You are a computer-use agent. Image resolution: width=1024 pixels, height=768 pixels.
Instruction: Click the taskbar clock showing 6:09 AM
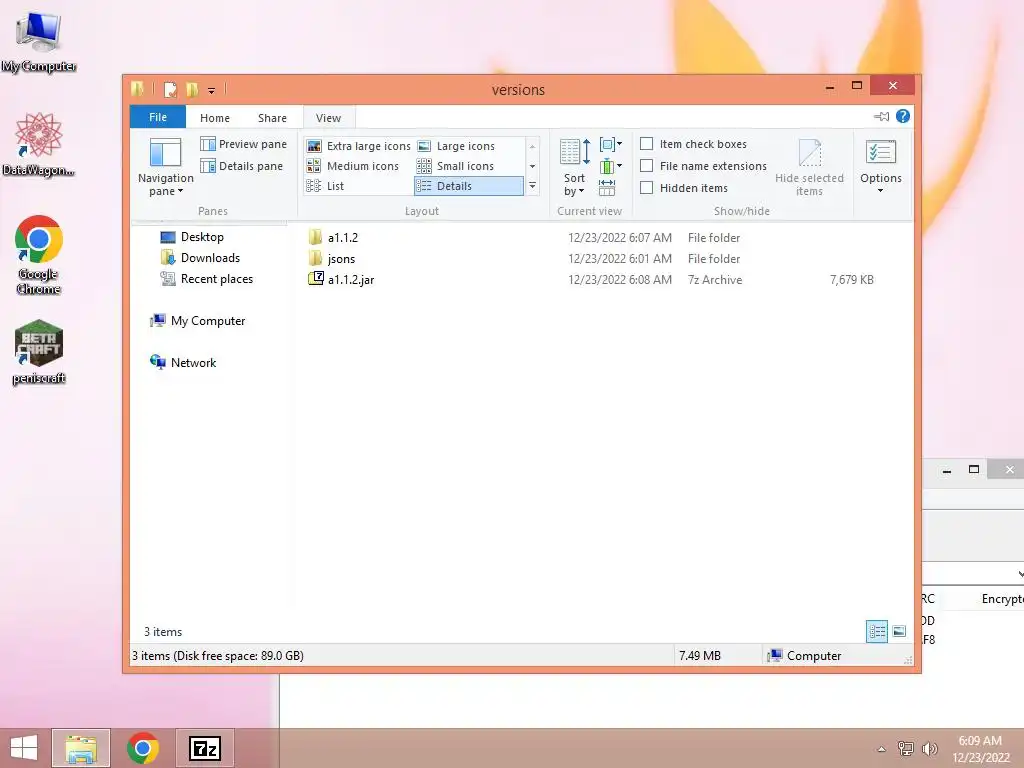pyautogui.click(x=980, y=749)
